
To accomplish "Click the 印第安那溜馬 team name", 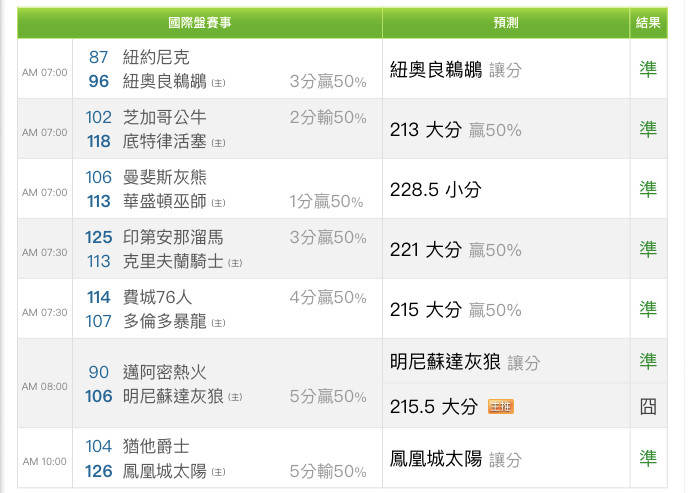I will 173,237.
